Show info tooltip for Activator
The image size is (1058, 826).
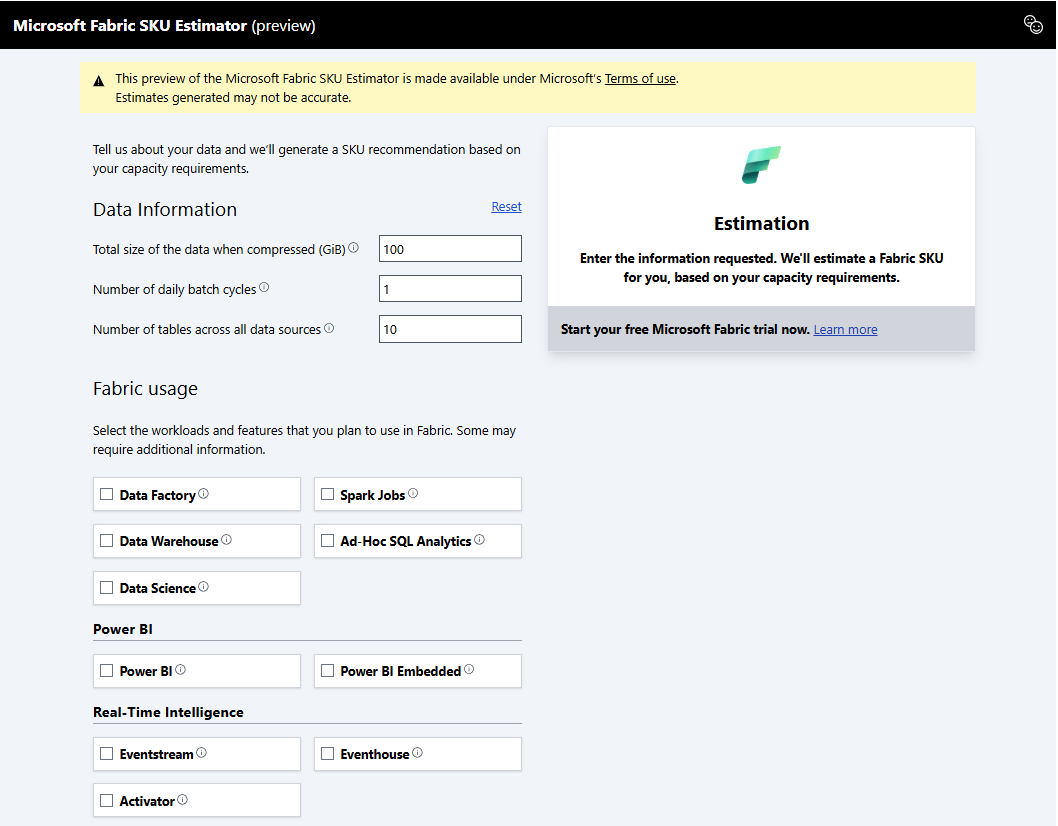183,800
